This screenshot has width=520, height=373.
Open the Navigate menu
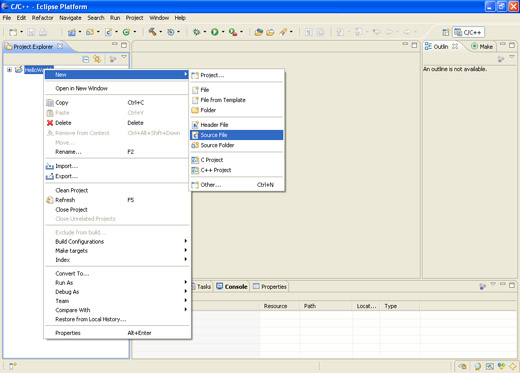tap(70, 18)
